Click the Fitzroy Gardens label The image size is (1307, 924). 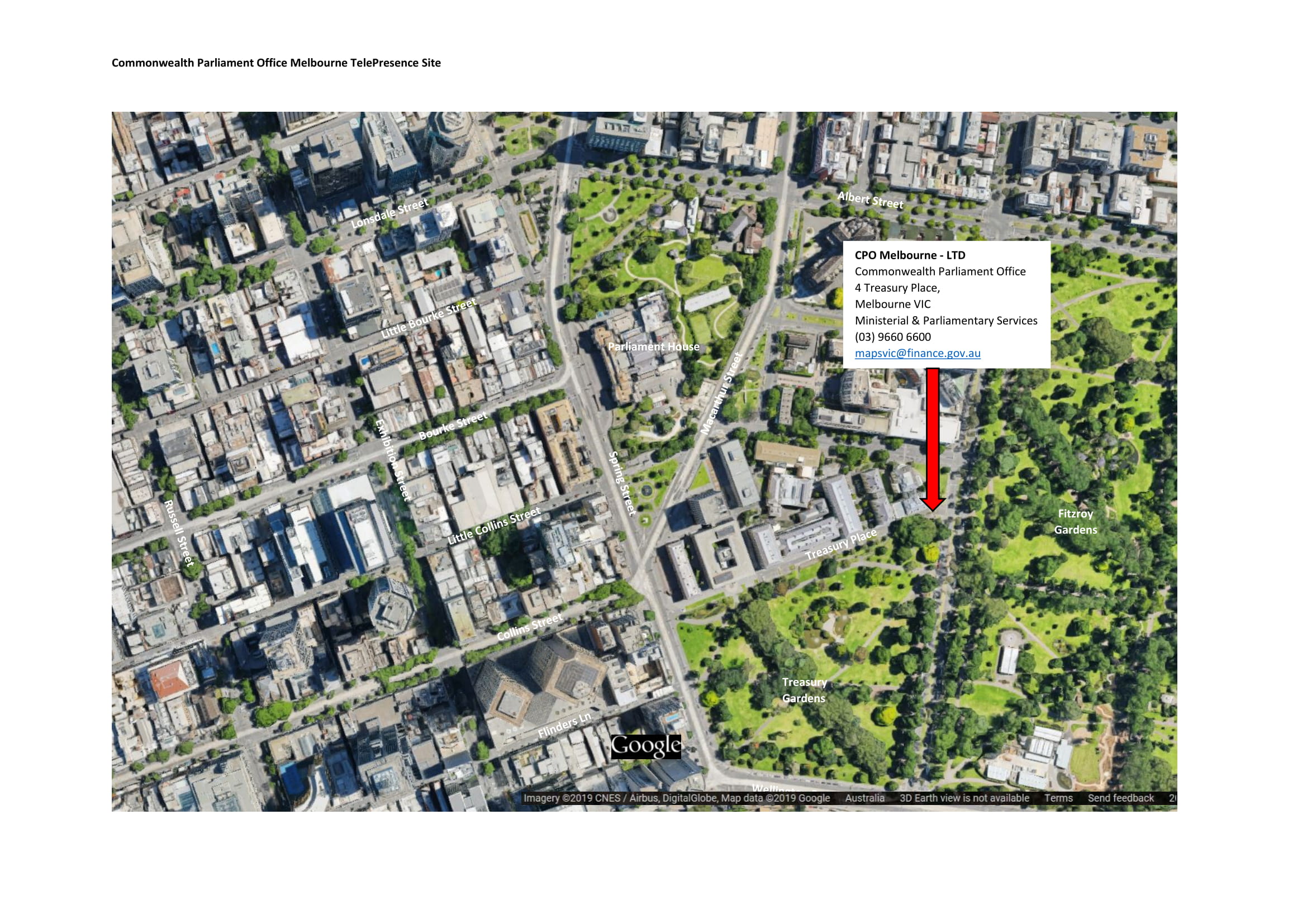point(1075,522)
